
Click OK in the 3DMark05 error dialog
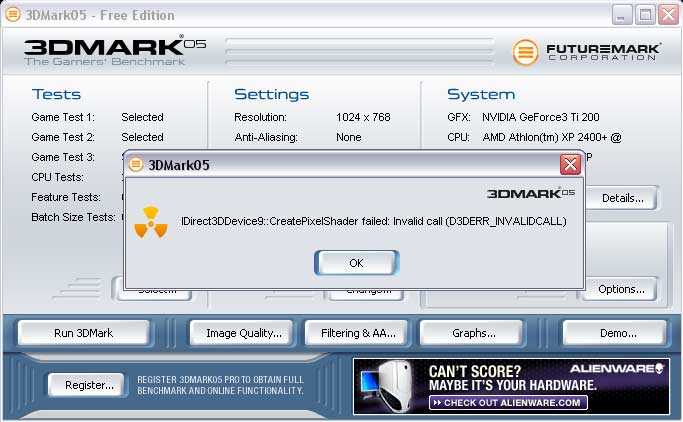coord(356,263)
